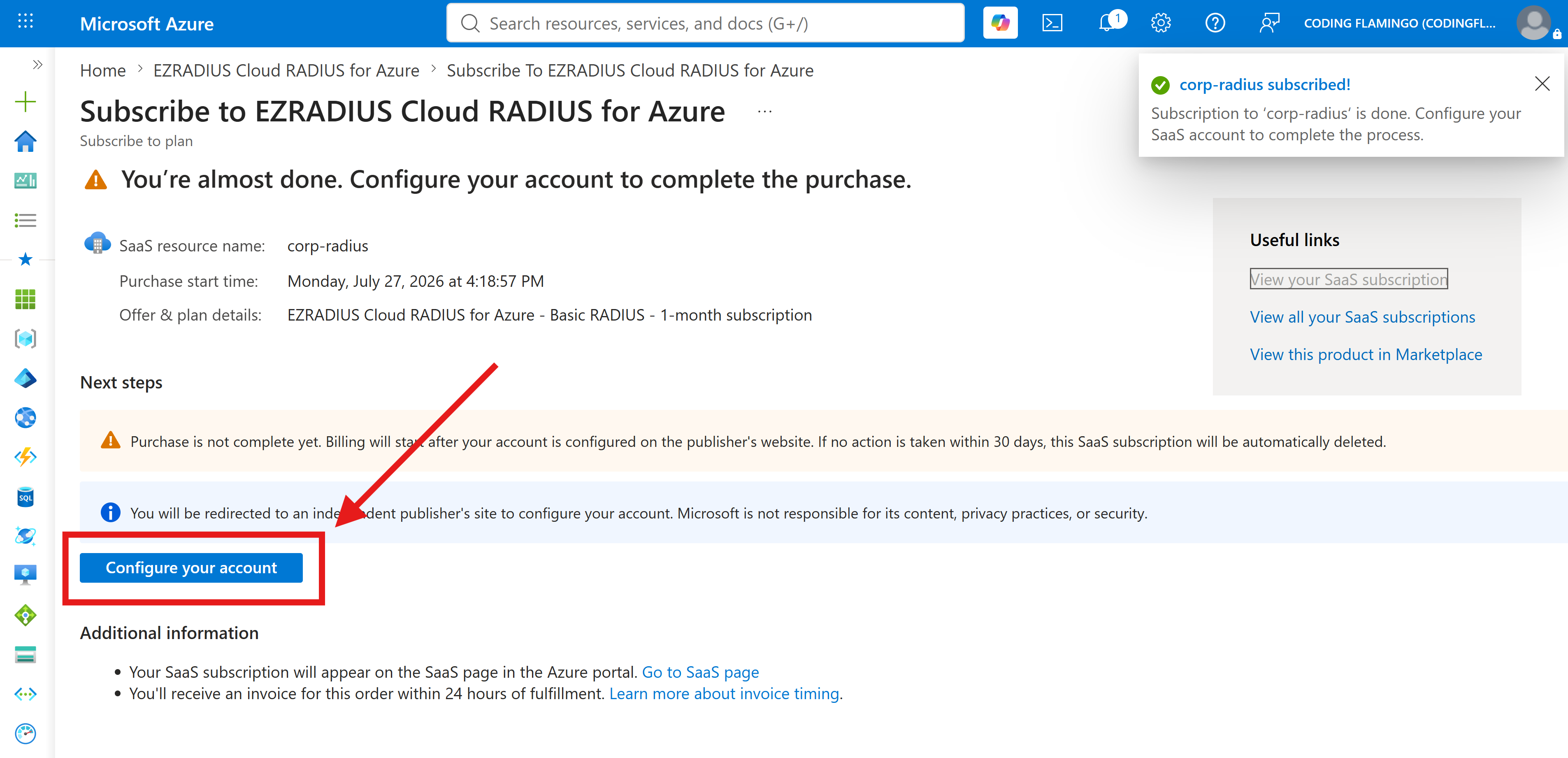Image resolution: width=1568 pixels, height=758 pixels.
Task: Click the user account avatar
Action: pos(1534,23)
